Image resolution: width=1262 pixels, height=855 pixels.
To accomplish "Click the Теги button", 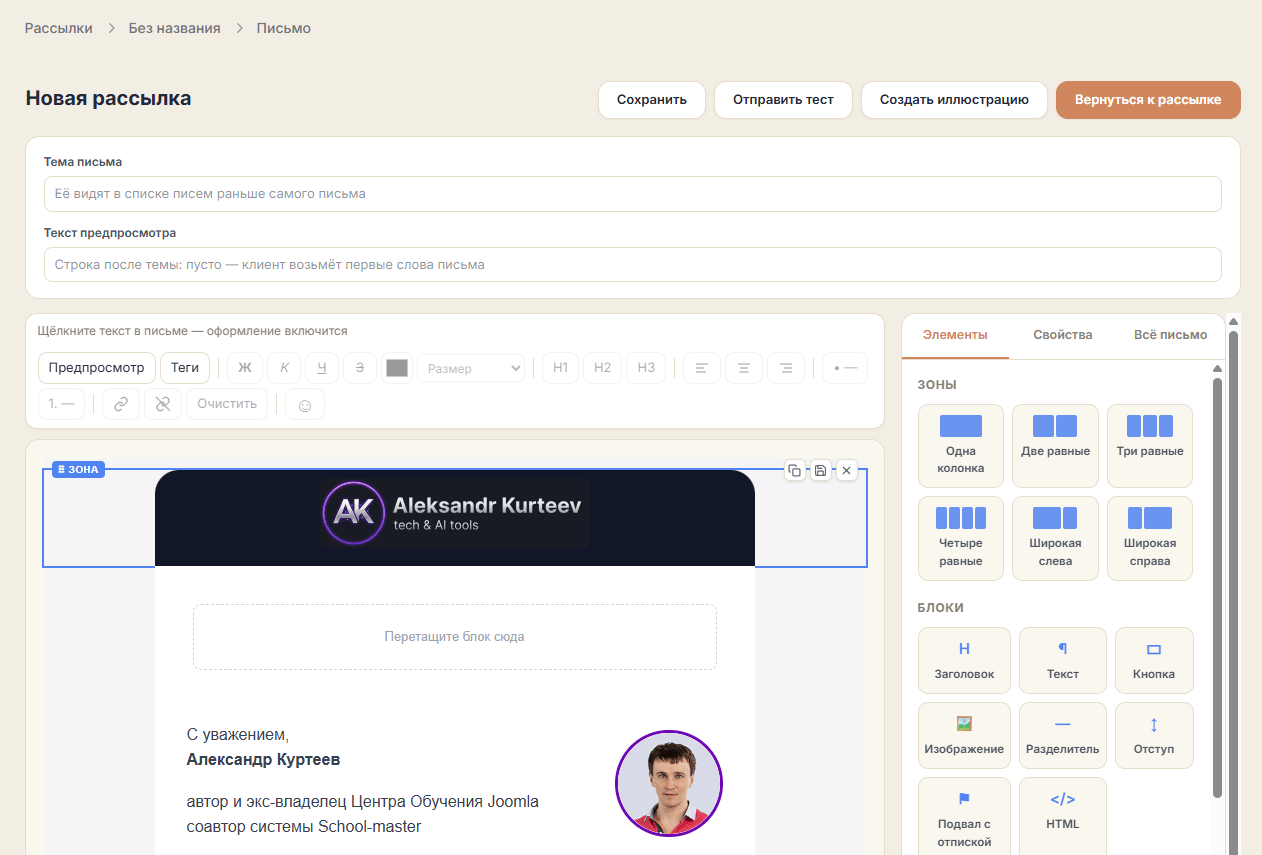I will point(185,368).
